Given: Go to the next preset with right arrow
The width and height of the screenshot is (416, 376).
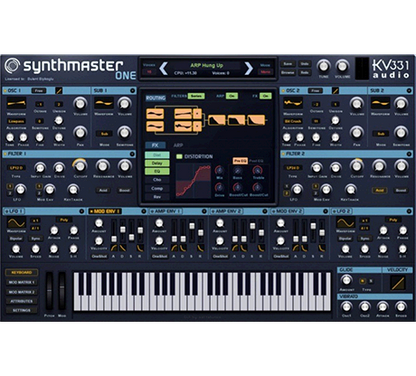Looking at the screenshot, I should 249,68.
